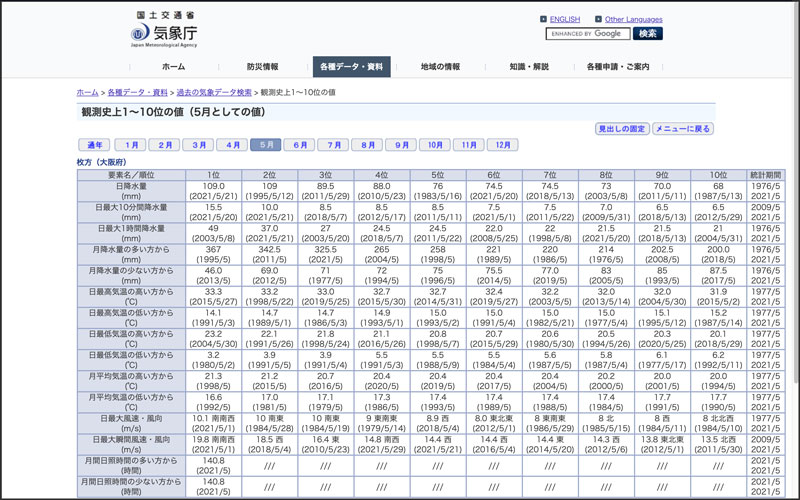This screenshot has height=500, width=800.
Task: Switch to the 通年 tab
Action: pyautogui.click(x=93, y=145)
